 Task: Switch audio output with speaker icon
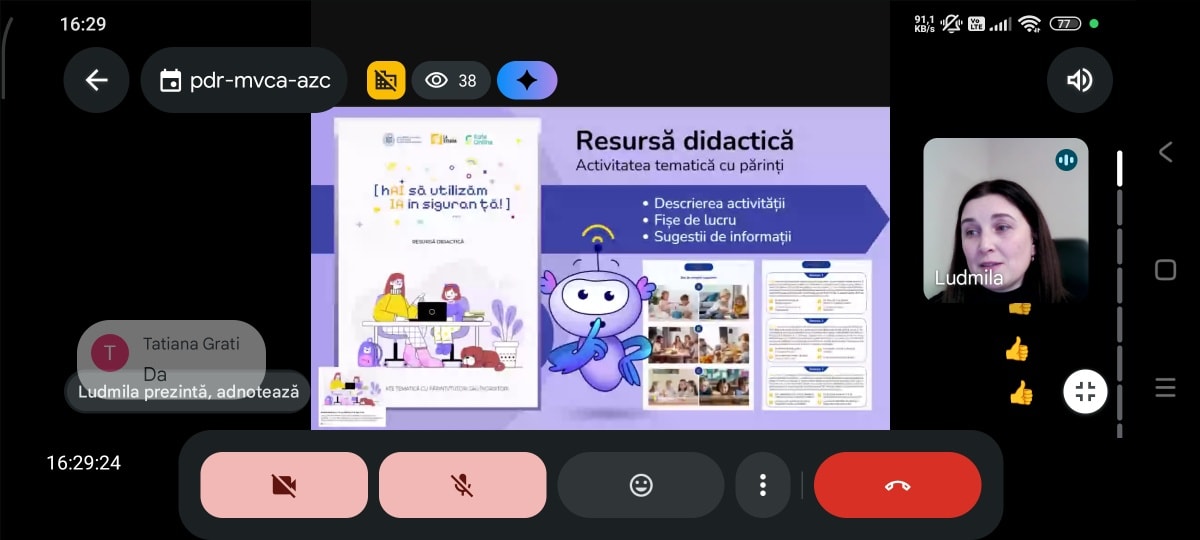point(1079,80)
